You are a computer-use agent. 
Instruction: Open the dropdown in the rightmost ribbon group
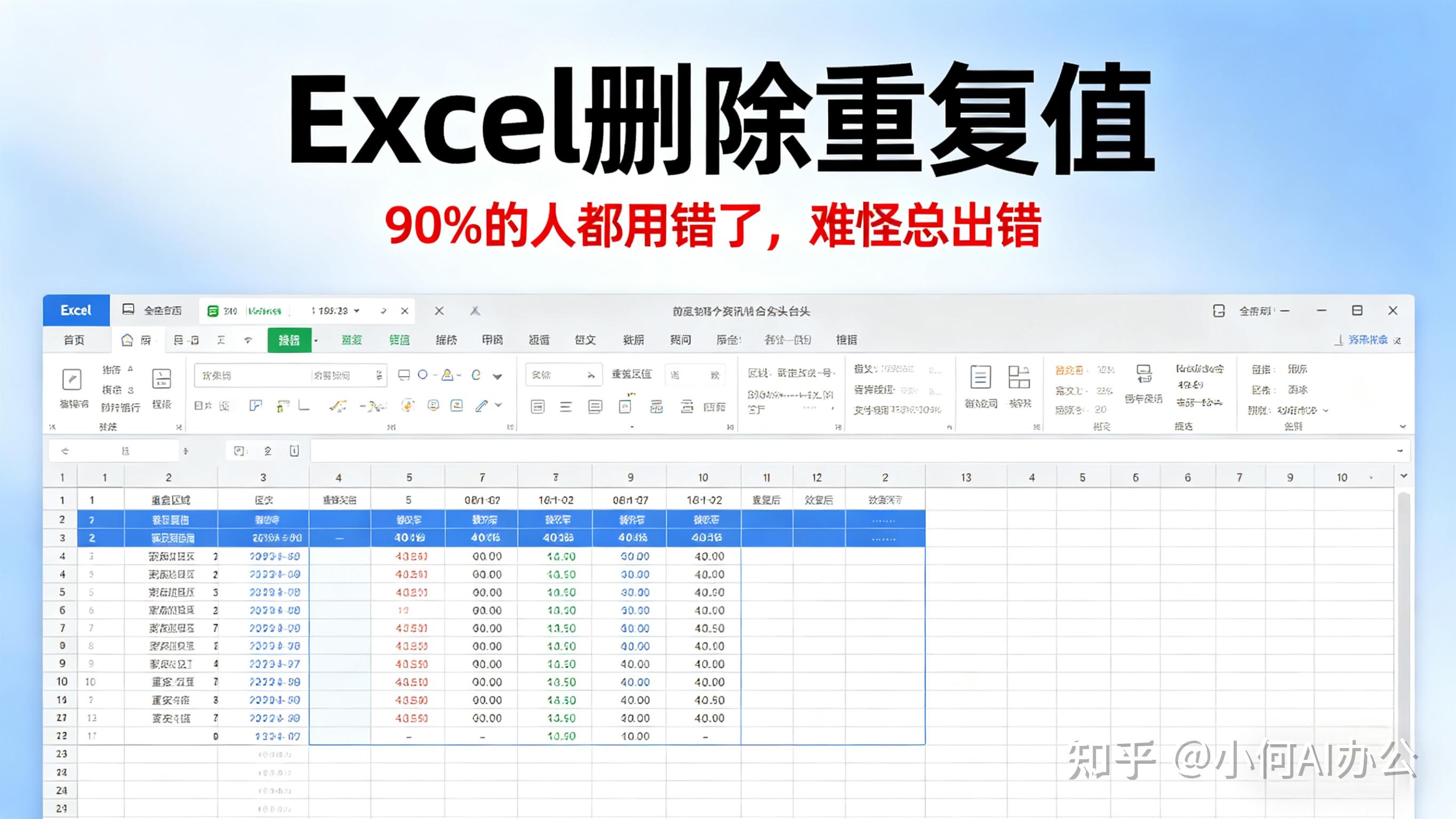coord(1326,411)
